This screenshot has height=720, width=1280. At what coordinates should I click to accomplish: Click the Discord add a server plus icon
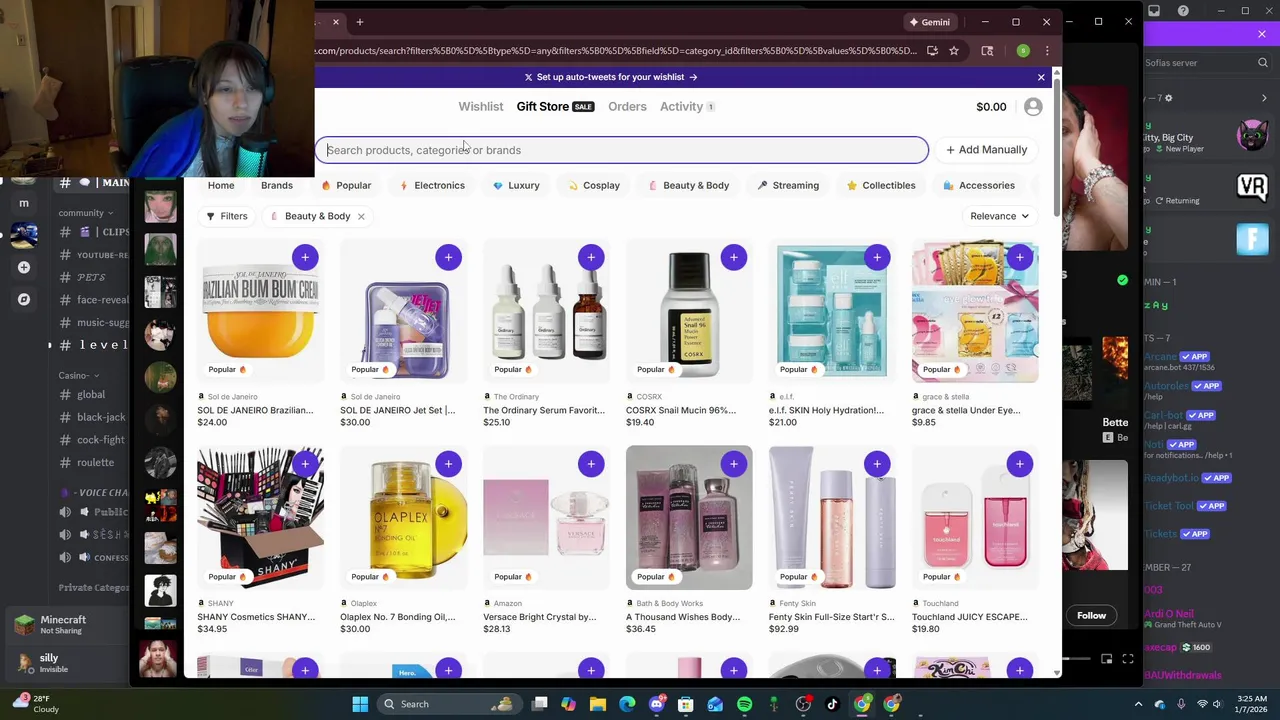(x=24, y=267)
